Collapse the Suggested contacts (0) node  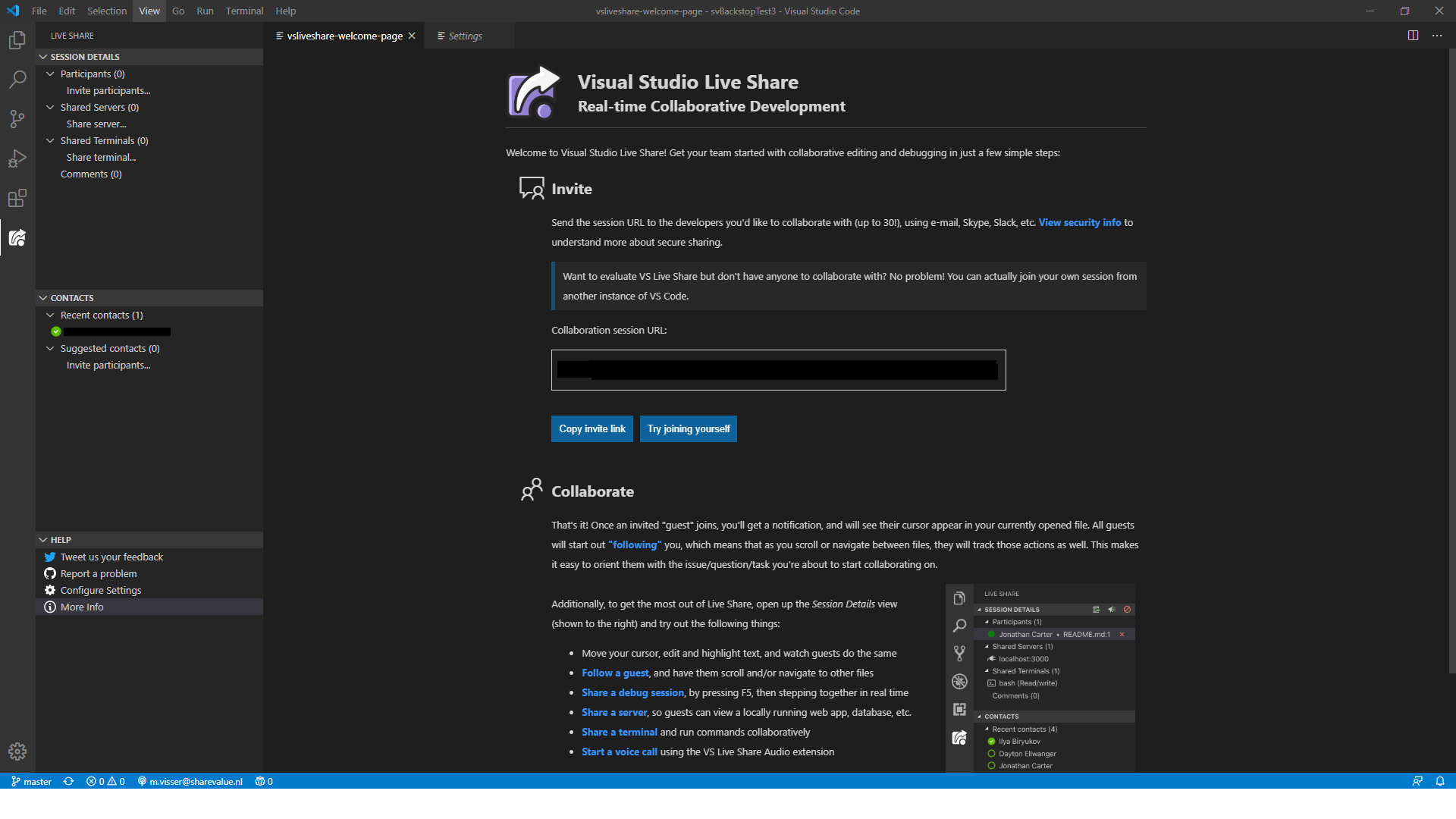pyautogui.click(x=50, y=348)
